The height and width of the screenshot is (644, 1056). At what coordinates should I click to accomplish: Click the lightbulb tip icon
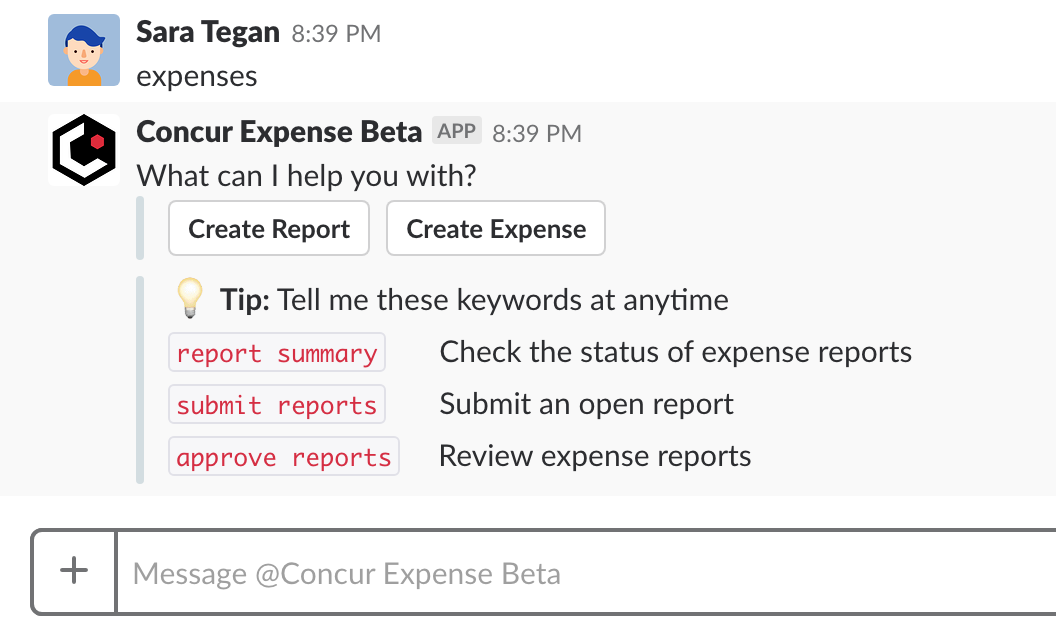(189, 298)
